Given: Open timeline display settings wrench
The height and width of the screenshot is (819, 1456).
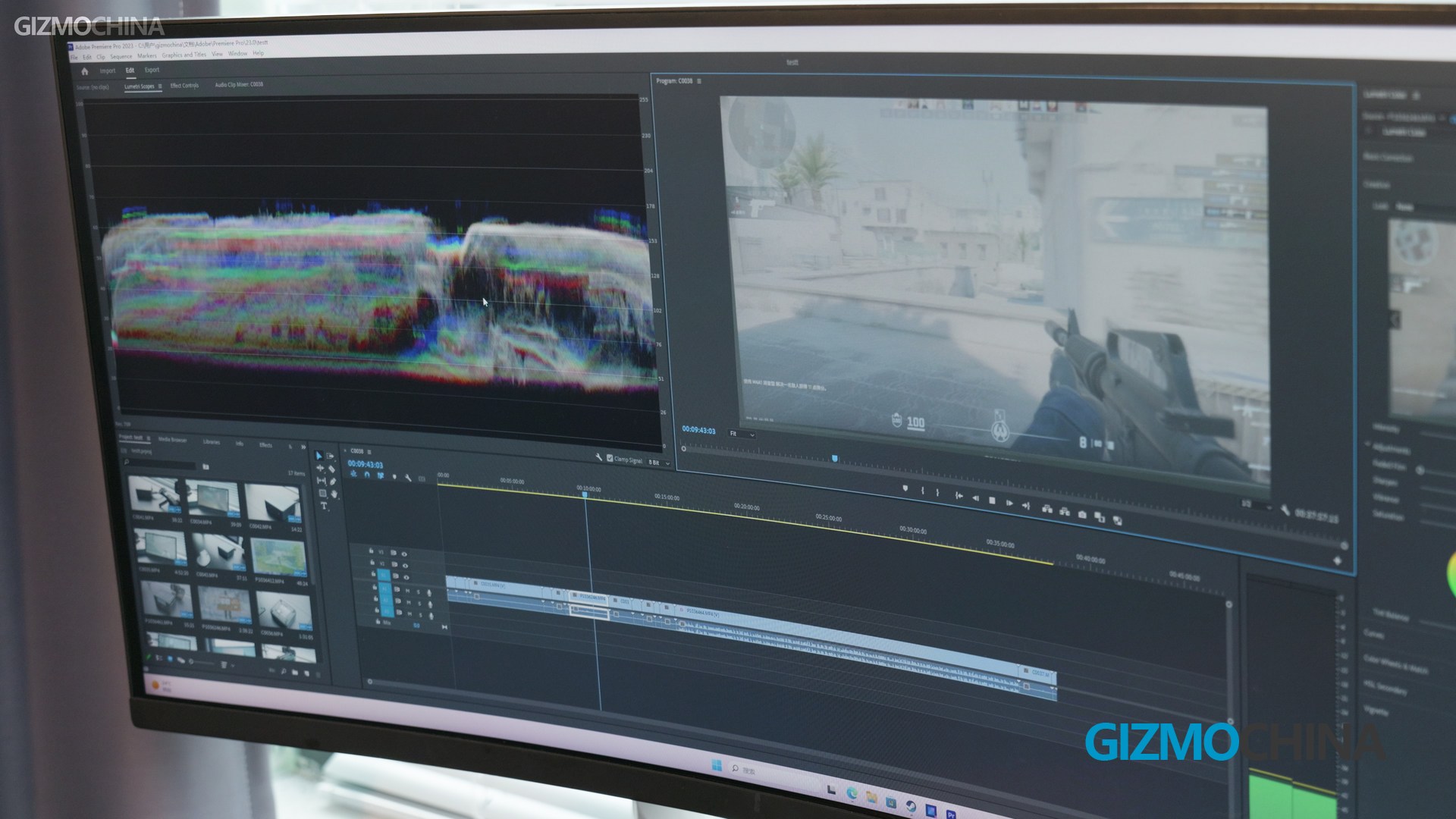Looking at the screenshot, I should point(408,478).
